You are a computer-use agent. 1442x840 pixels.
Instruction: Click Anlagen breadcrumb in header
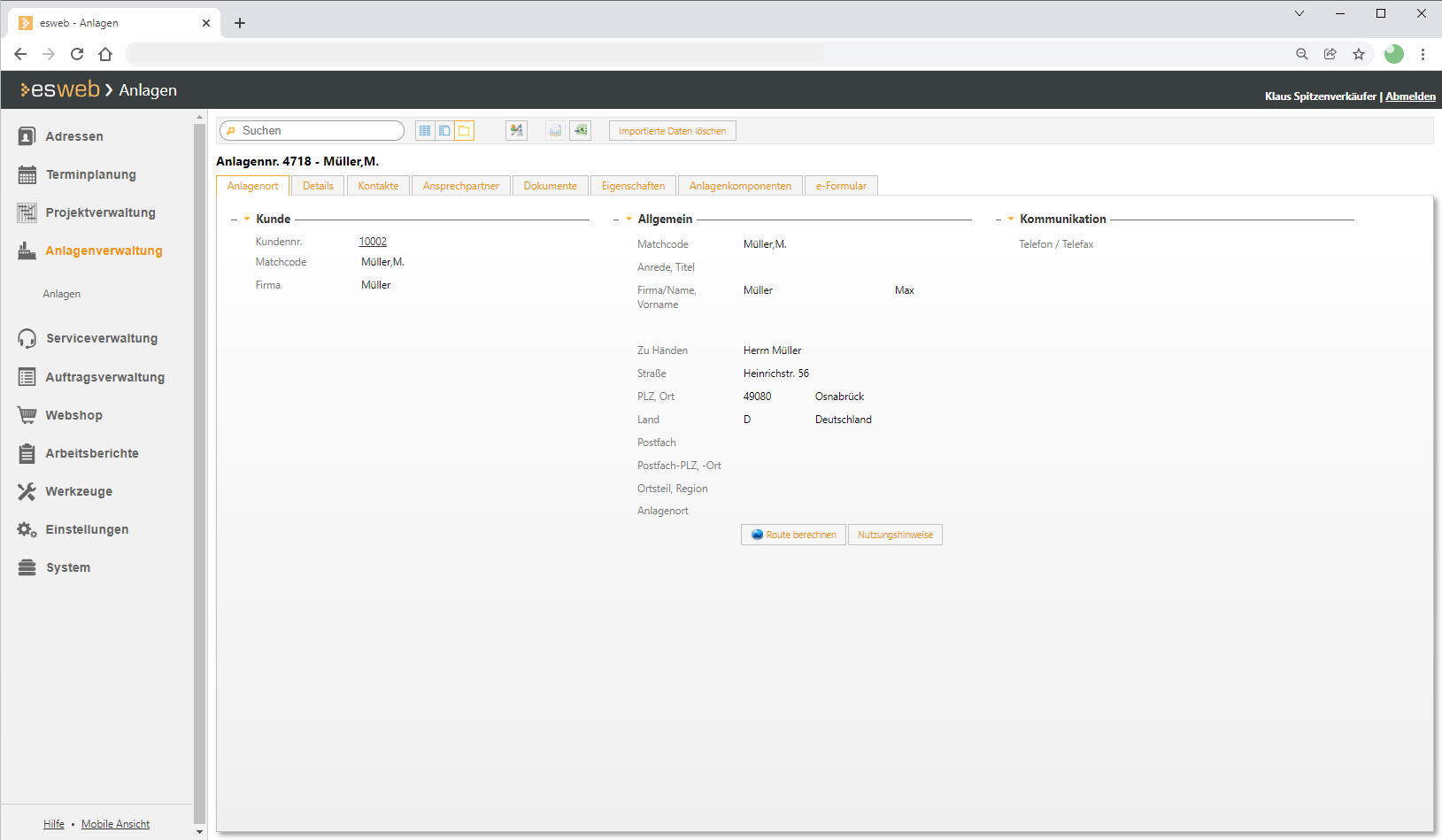pos(148,90)
